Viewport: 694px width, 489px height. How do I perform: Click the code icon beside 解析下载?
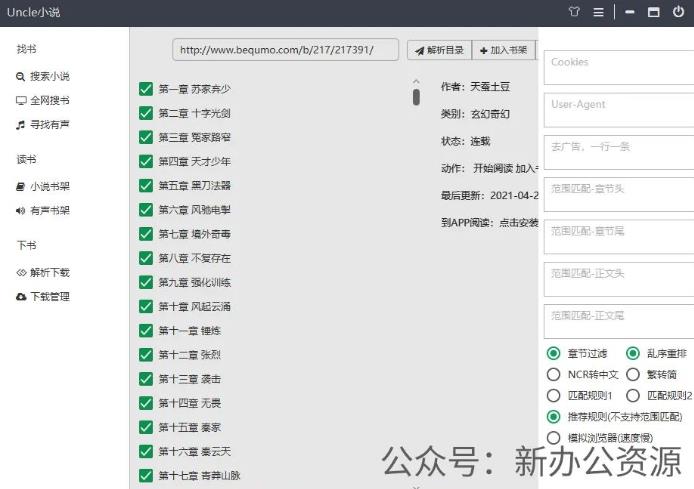(21, 273)
